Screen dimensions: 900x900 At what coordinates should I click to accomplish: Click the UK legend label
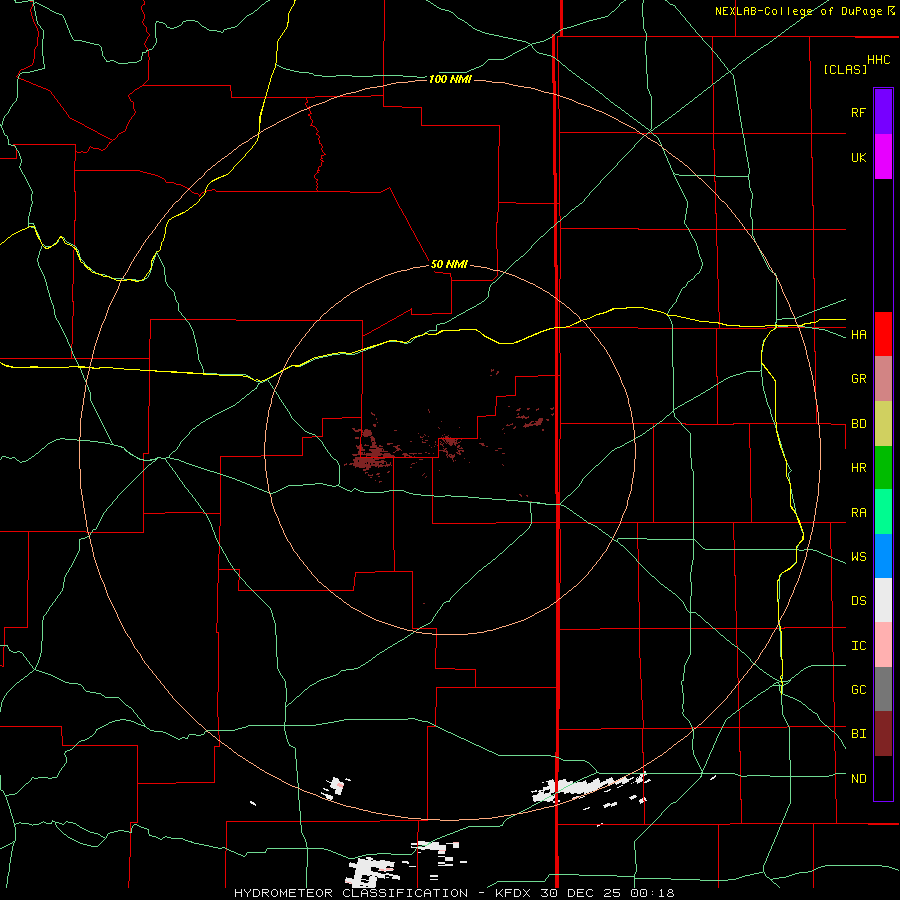[x=858, y=157]
